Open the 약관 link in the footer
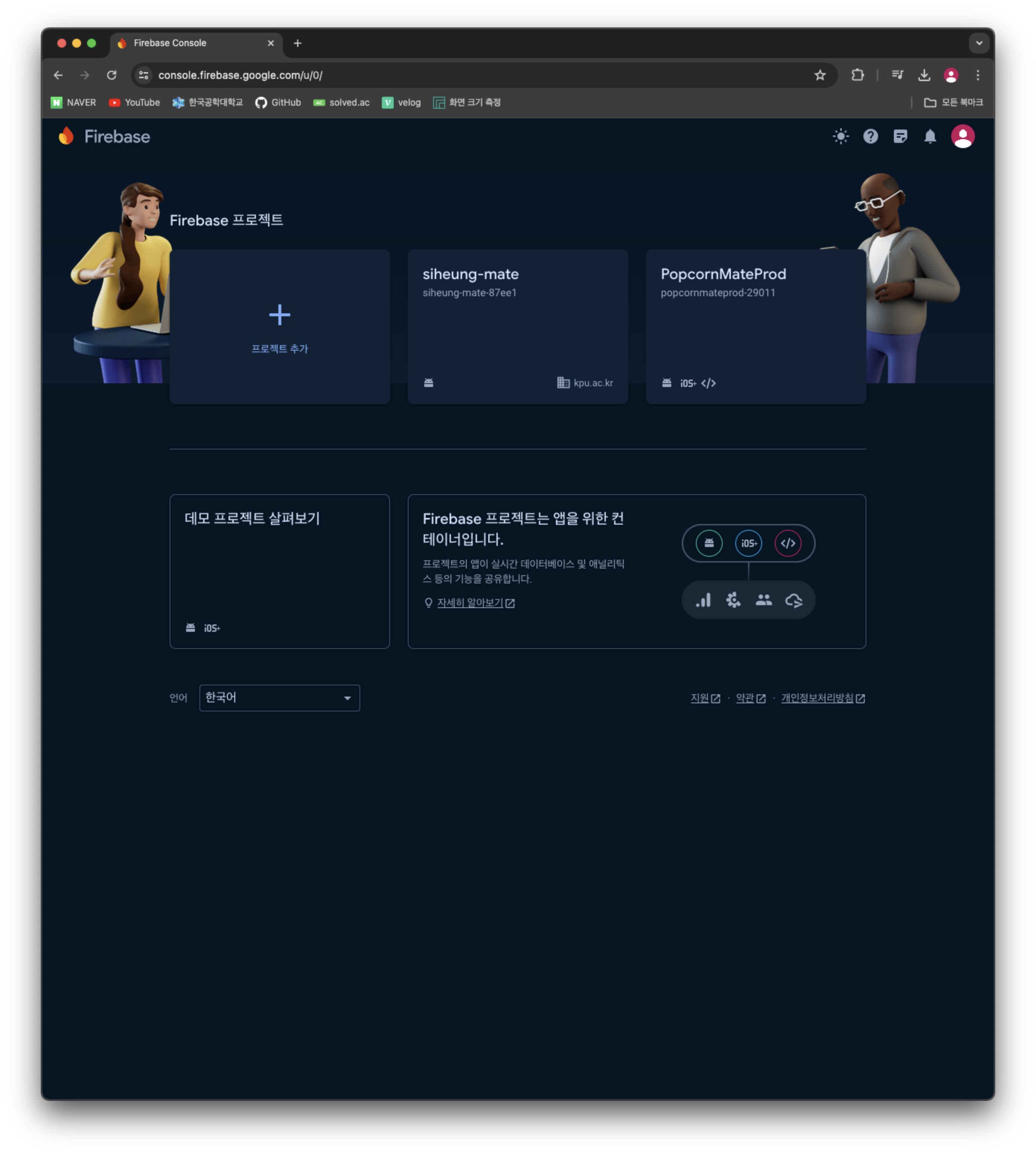 click(745, 698)
